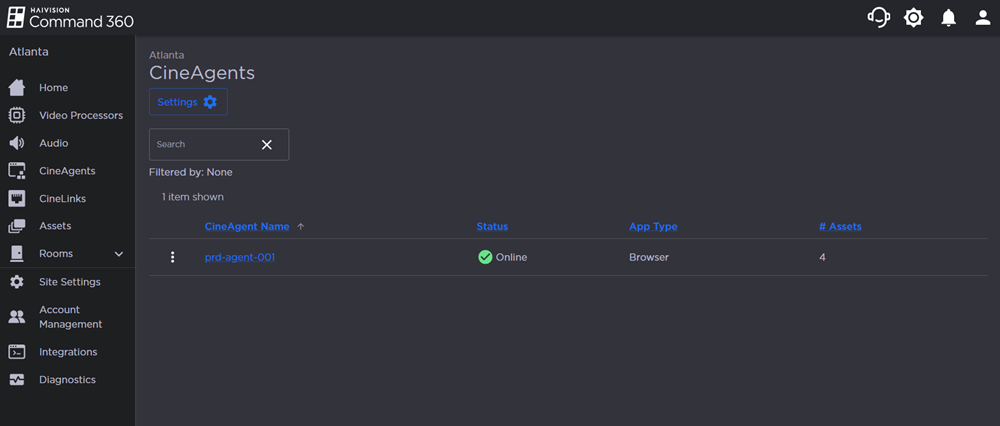This screenshot has height=426, width=1000.
Task: Expand the Rooms menu chevron
Action: pos(119,254)
